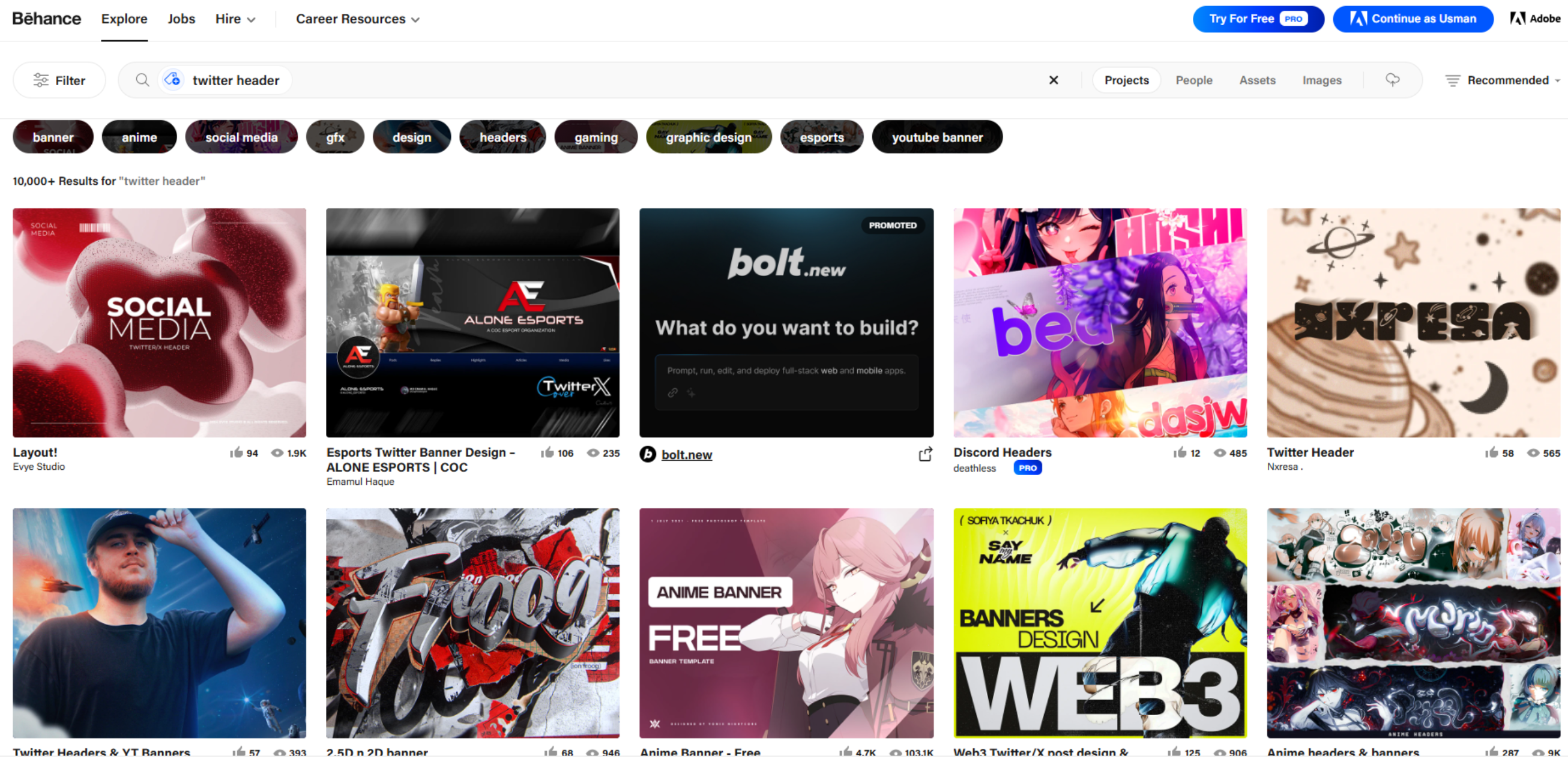Open the Hire dropdown menu
The height and width of the screenshot is (762, 1568).
click(x=235, y=19)
